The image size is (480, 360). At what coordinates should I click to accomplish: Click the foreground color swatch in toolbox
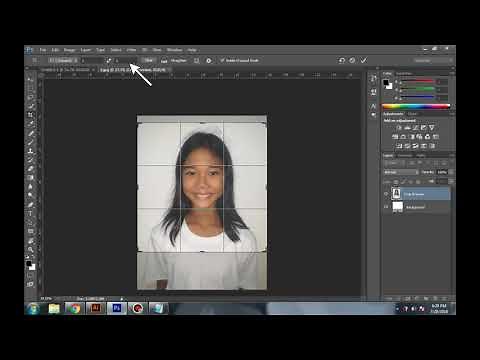click(29, 264)
